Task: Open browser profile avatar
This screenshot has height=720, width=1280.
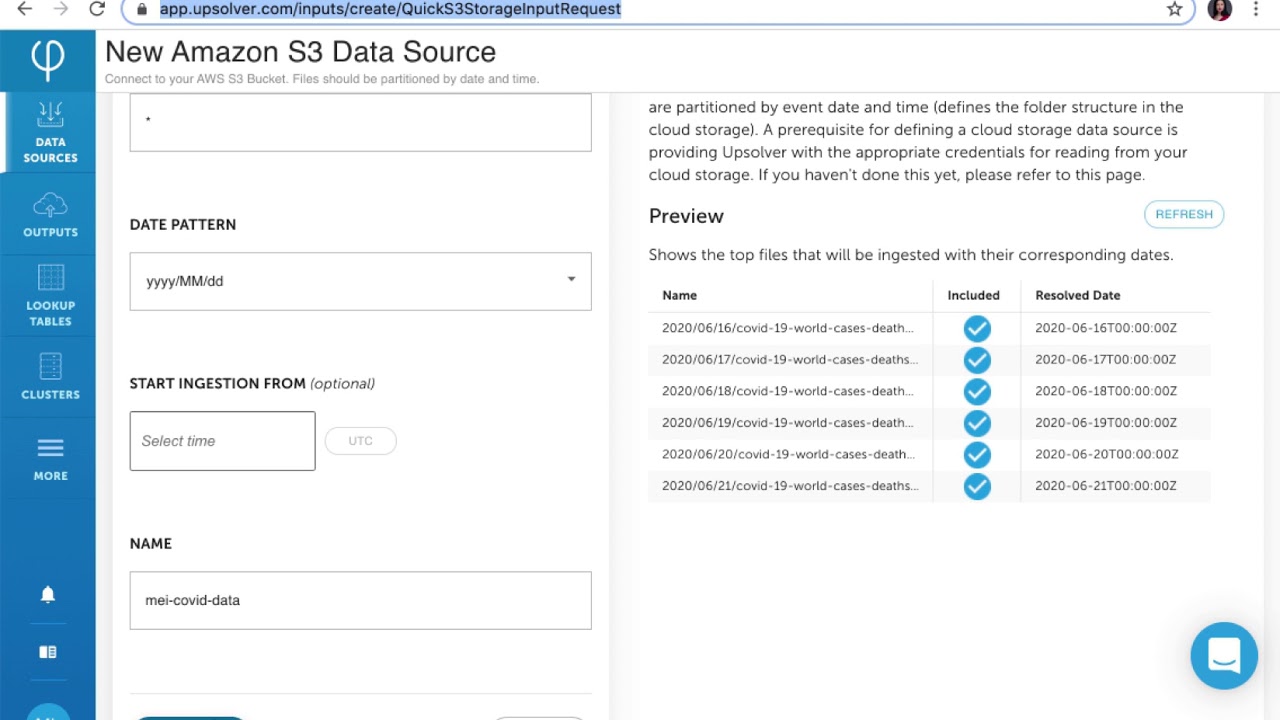Action: click(1220, 9)
